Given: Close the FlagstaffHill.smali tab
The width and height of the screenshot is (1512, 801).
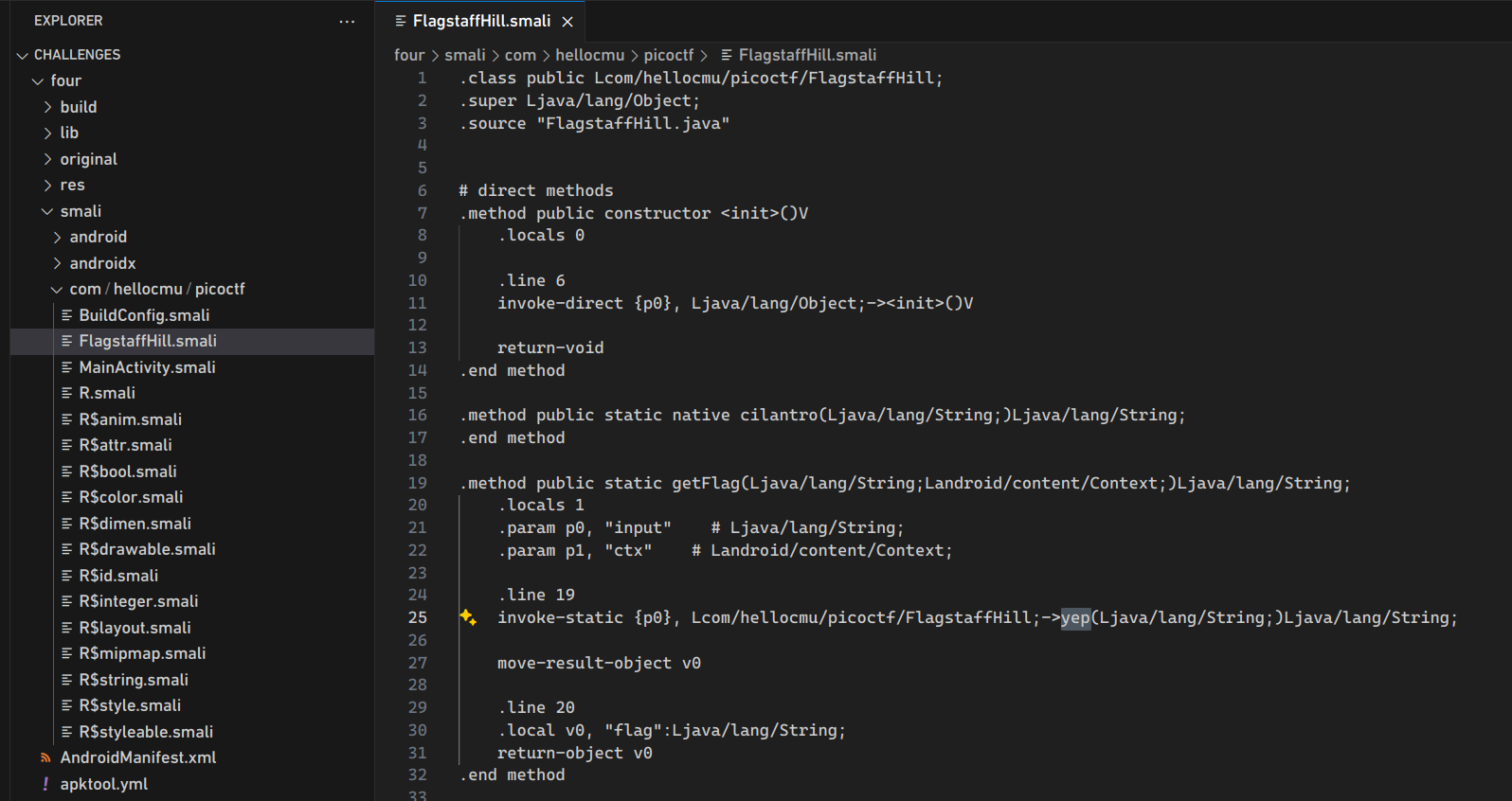Looking at the screenshot, I should pyautogui.click(x=567, y=22).
